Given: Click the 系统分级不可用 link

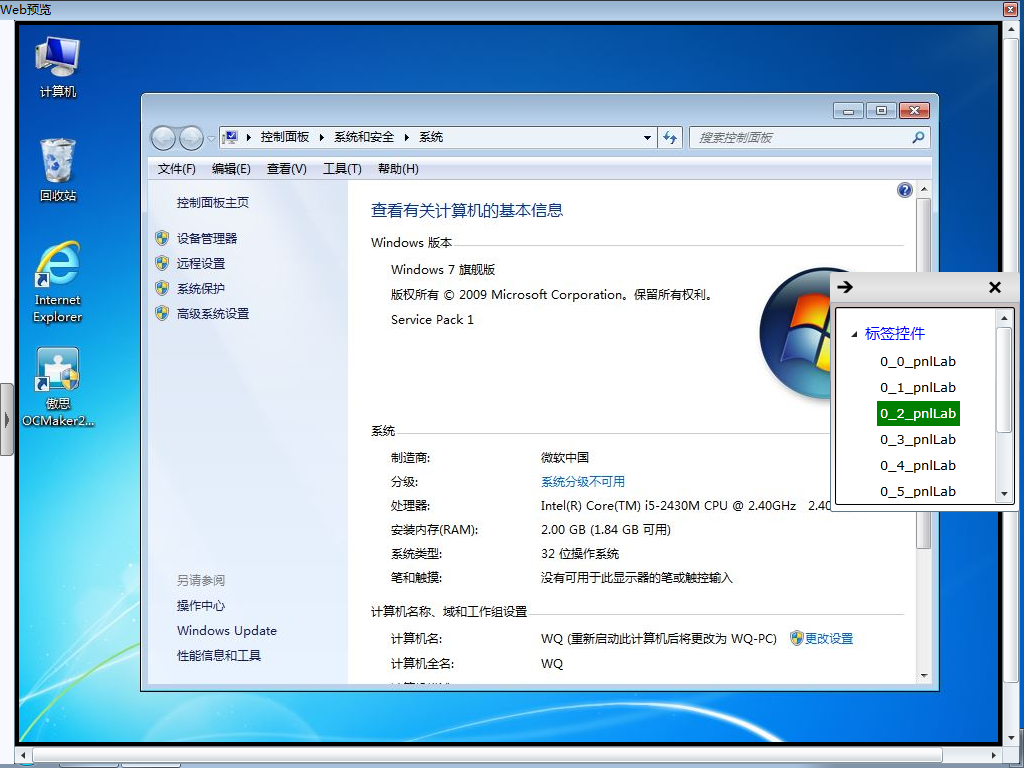Looking at the screenshot, I should pos(583,481).
